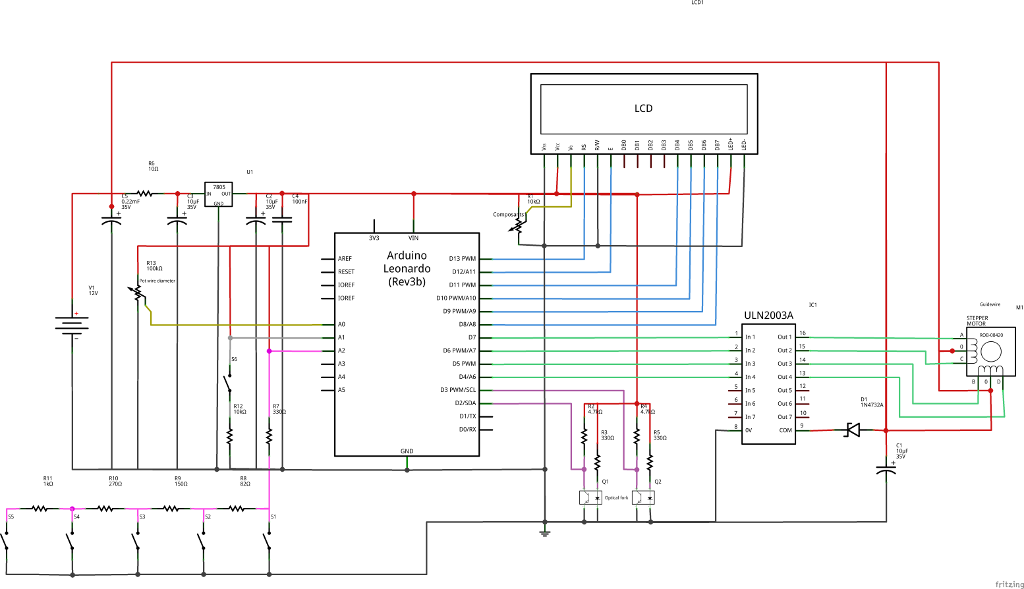Select the S5 switch in the bottom row
1024x589 pixels.
pos(6,541)
